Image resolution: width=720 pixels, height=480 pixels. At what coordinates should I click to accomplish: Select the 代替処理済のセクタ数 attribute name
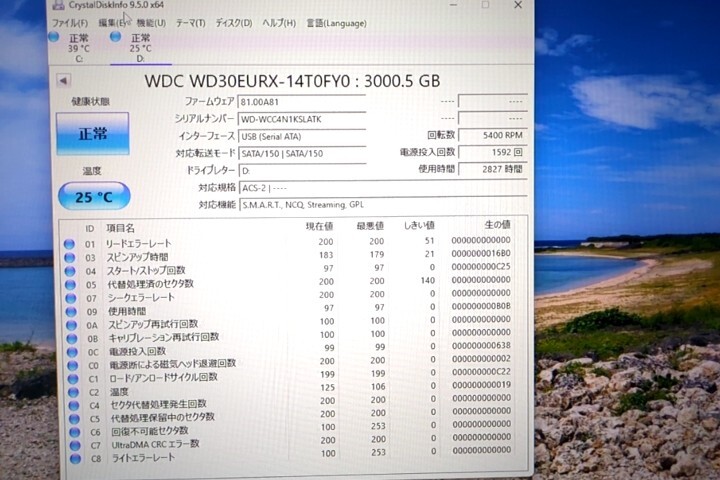[150, 284]
